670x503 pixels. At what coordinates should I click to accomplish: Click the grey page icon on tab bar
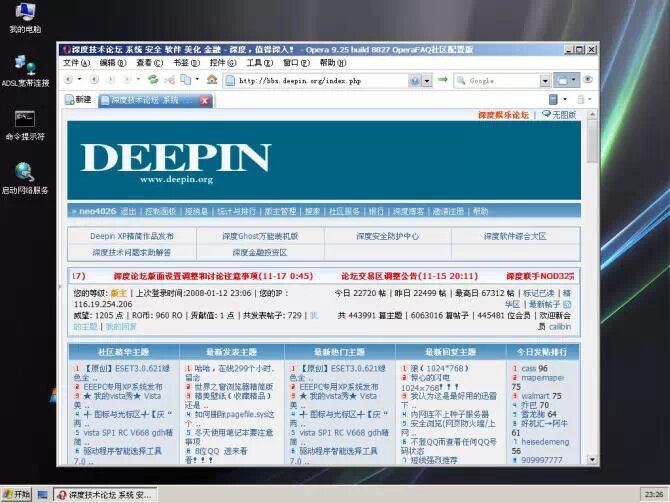[x=580, y=100]
